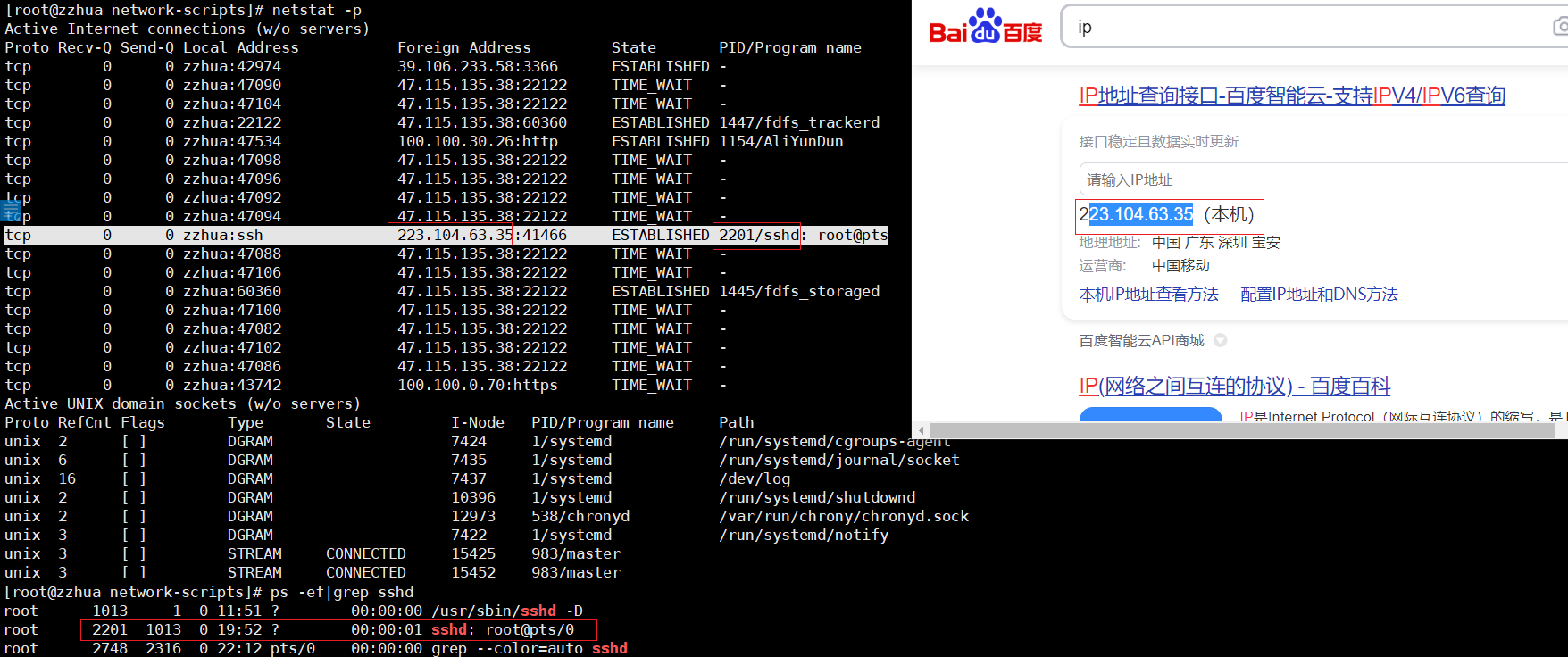Click the 538/chronyd program entry
1568x657 pixels.
pyautogui.click(x=580, y=516)
